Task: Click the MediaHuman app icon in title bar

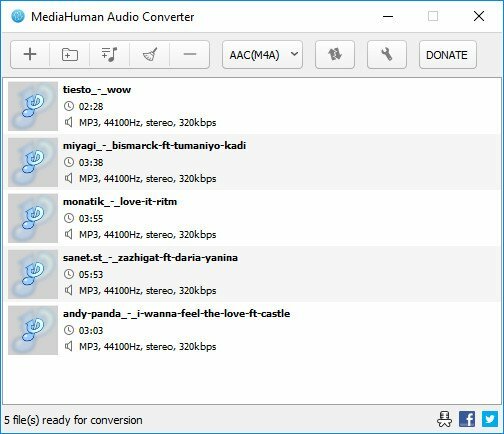Action: point(18,16)
